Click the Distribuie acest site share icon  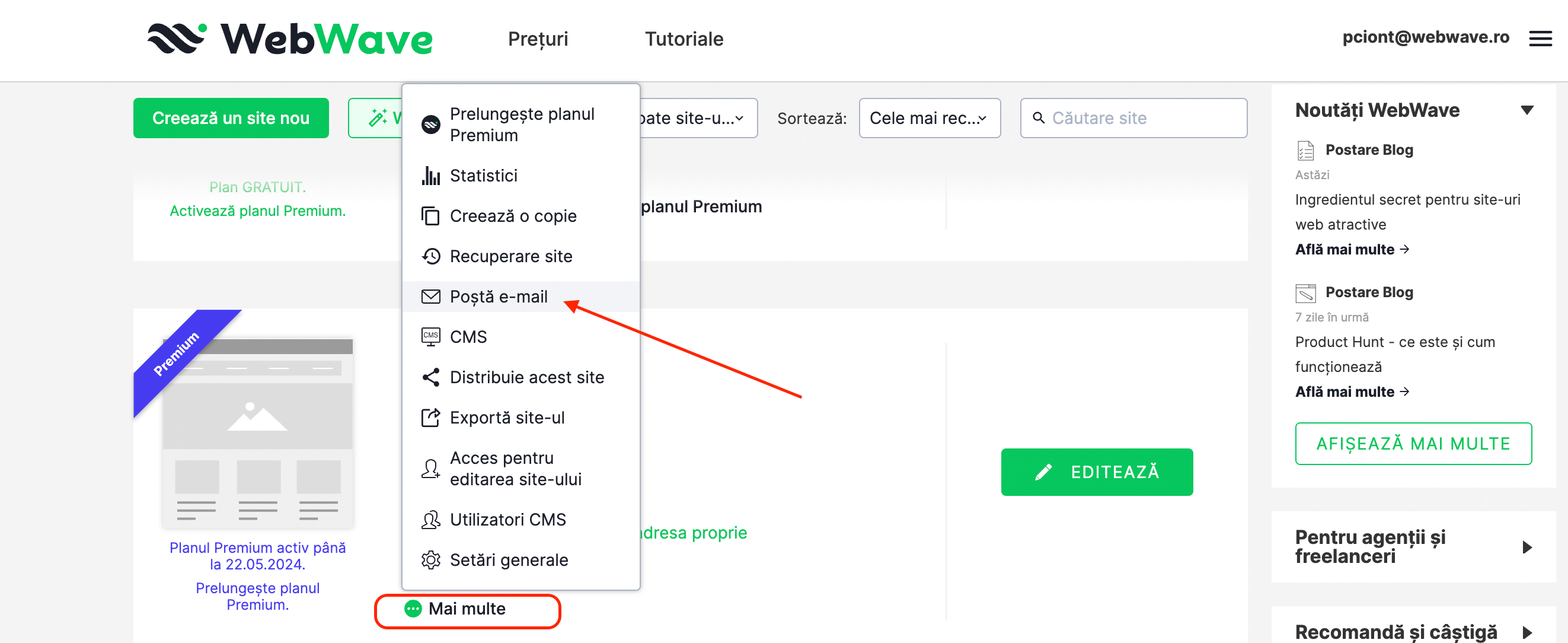pyautogui.click(x=430, y=377)
